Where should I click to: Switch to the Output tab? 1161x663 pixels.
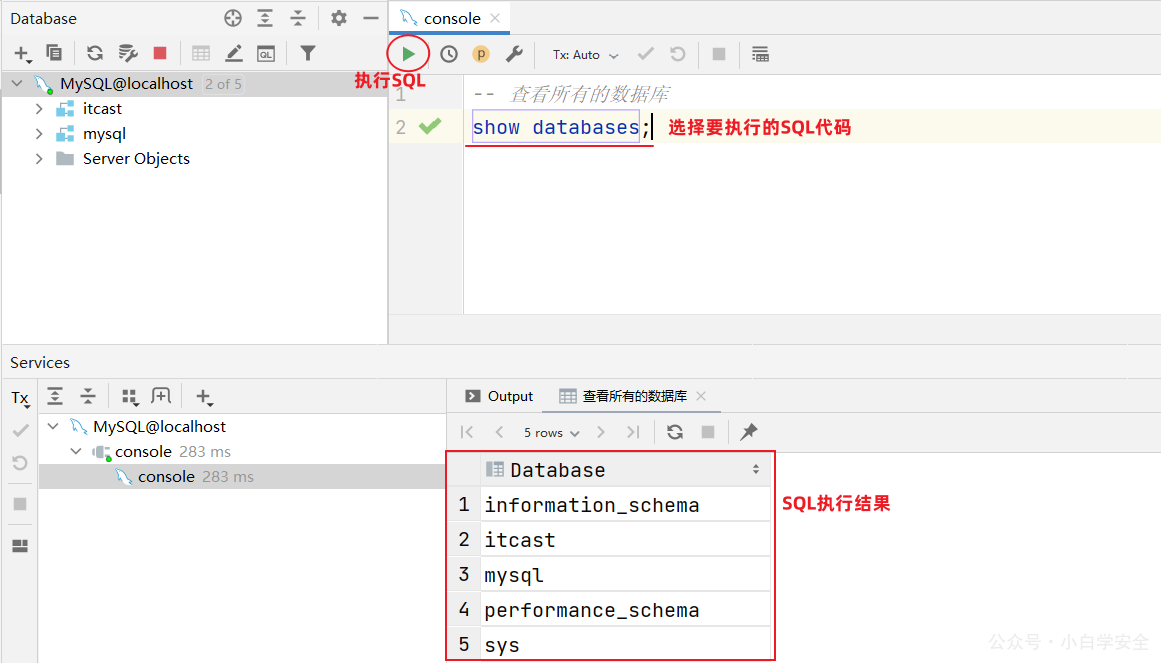click(x=499, y=396)
